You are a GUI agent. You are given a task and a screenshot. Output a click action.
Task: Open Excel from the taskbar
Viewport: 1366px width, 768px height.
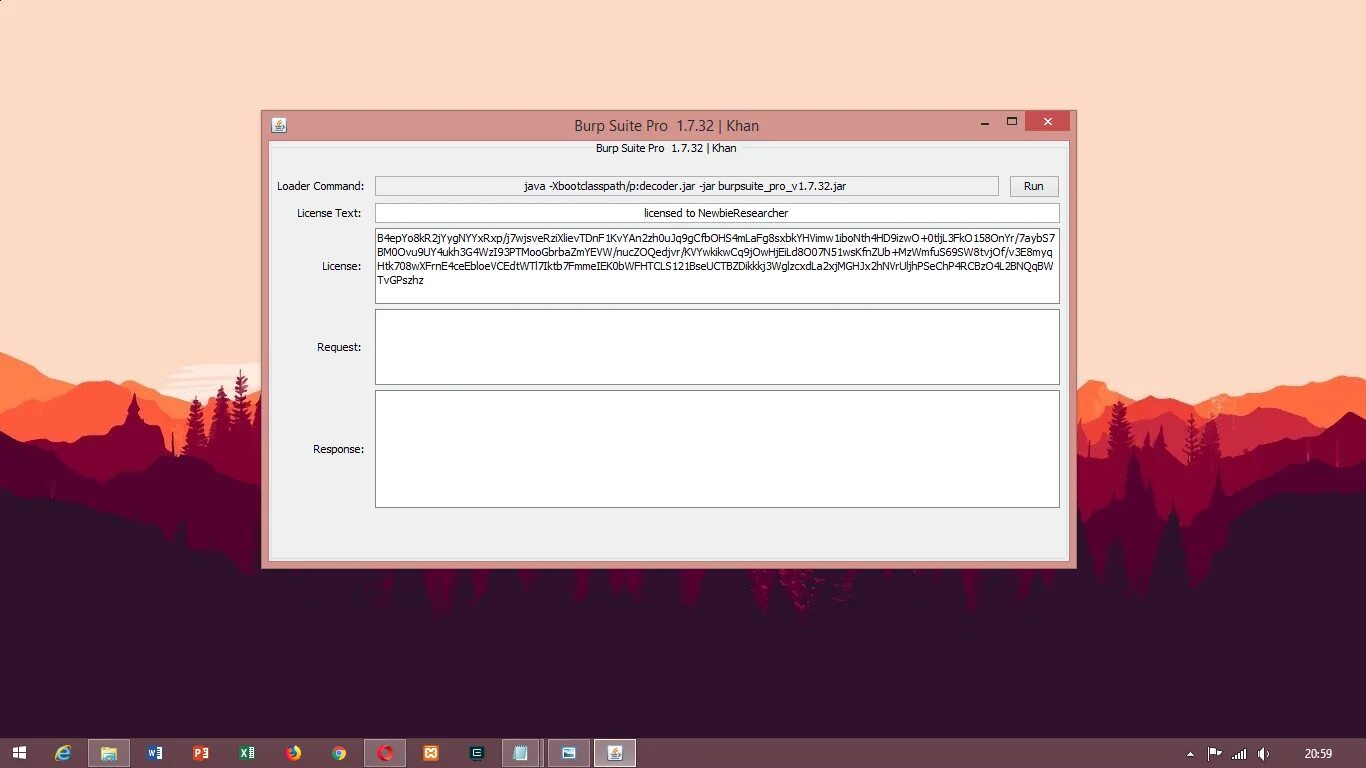pos(246,753)
